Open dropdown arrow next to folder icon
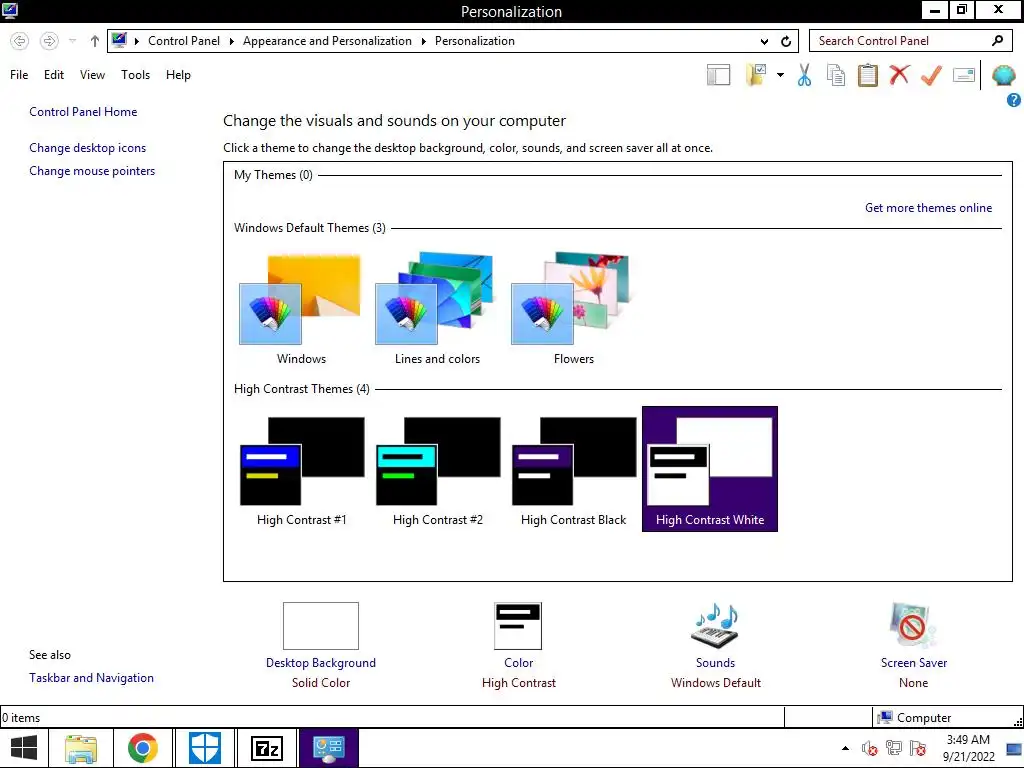The height and width of the screenshot is (768, 1024). click(x=780, y=75)
